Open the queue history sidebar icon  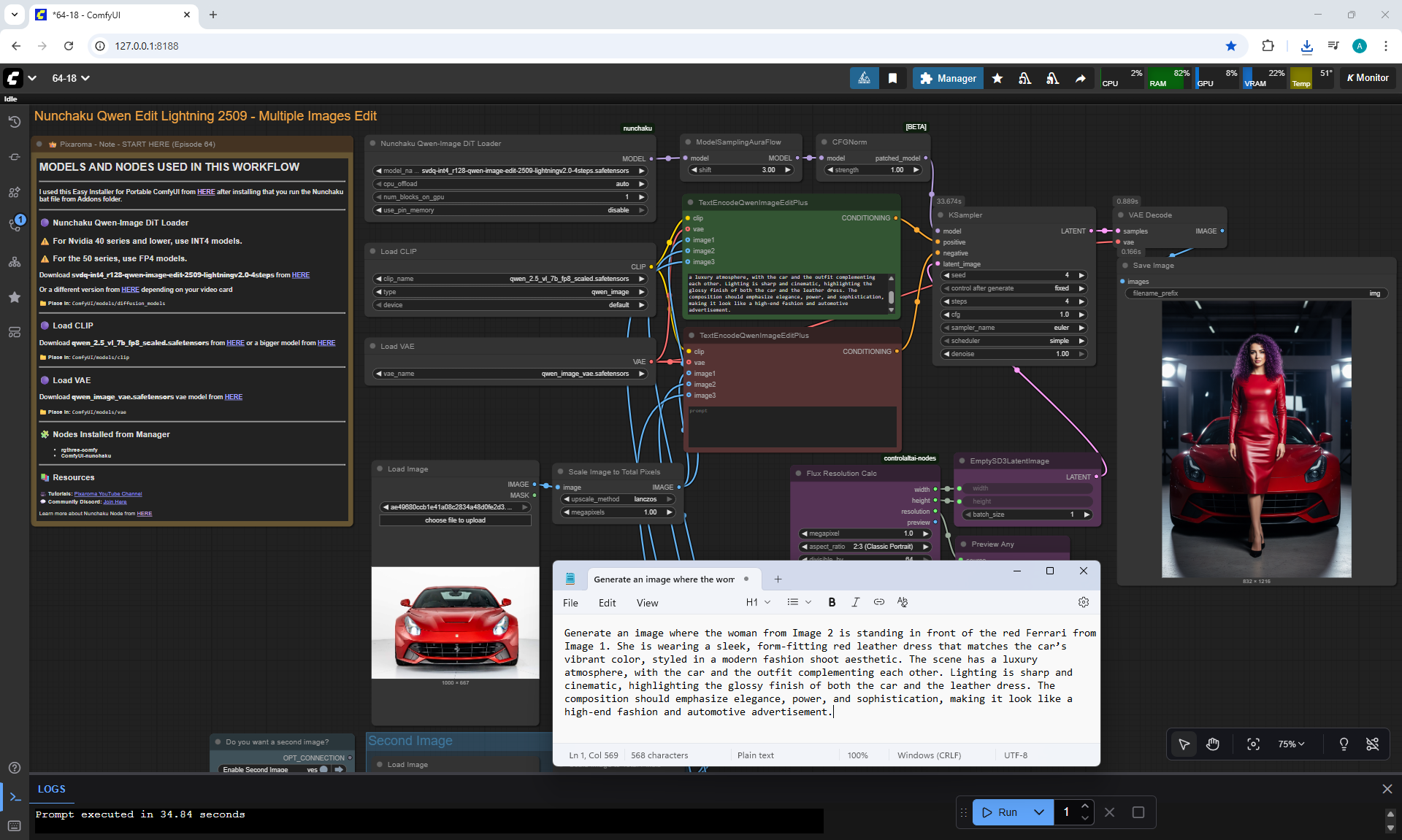pos(14,122)
